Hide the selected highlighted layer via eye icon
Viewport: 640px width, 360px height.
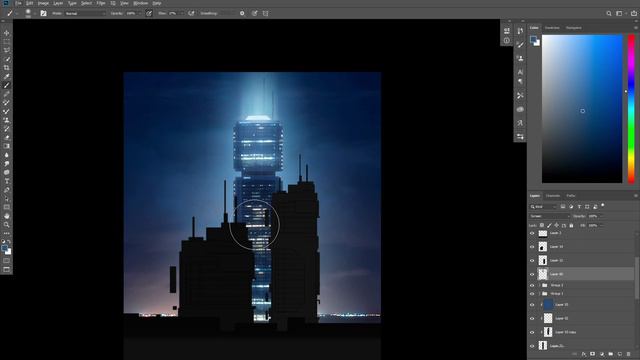532,274
